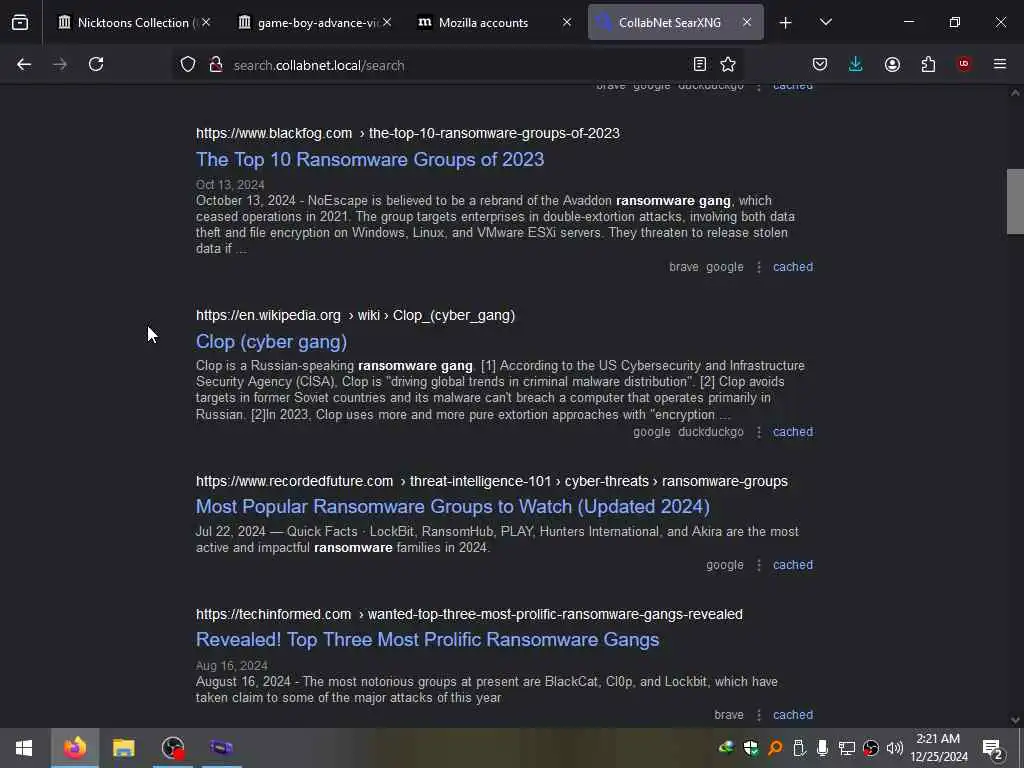Click the Oct 13, 2024 result date

pos(230,185)
